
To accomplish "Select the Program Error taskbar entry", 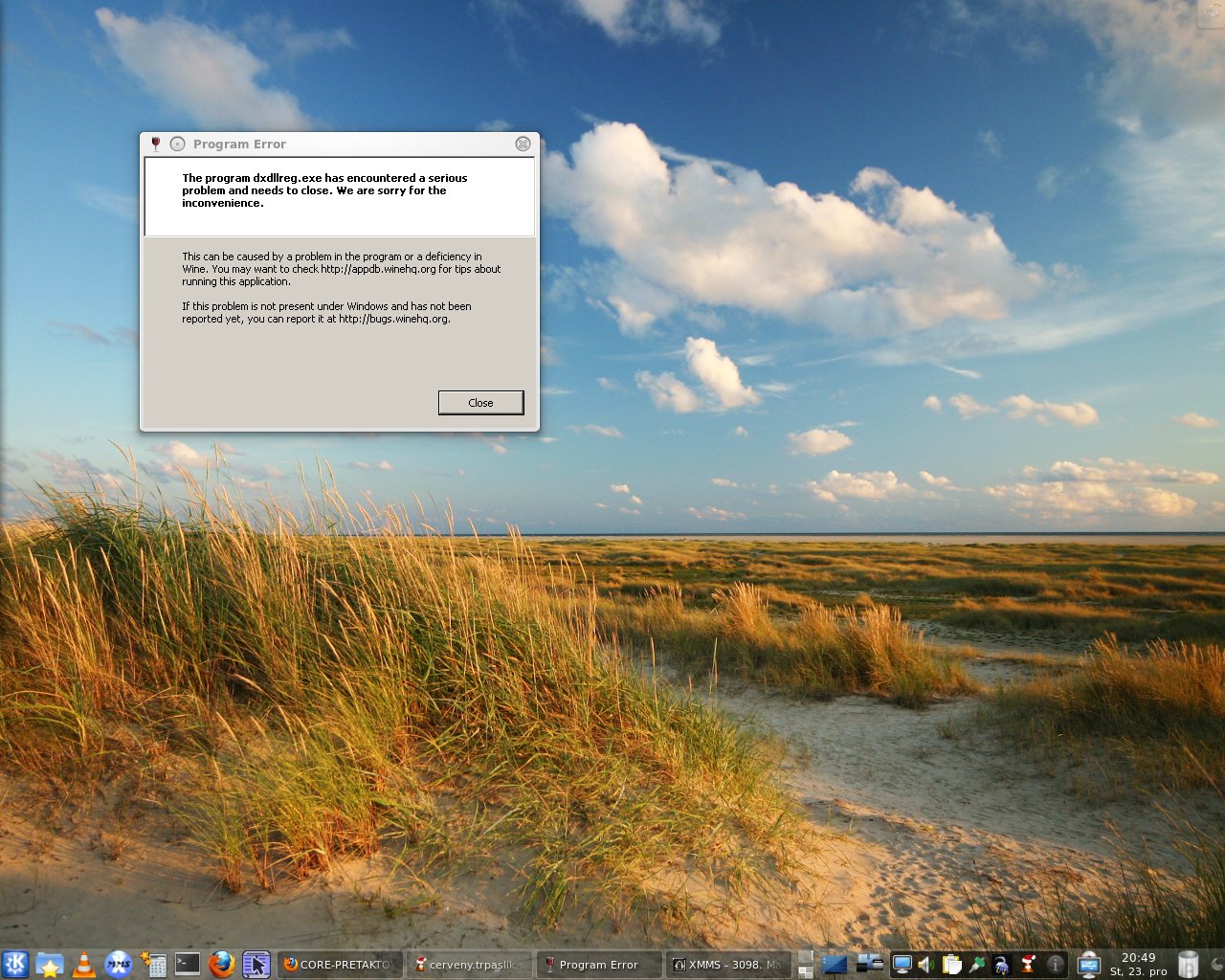I will tap(598, 965).
